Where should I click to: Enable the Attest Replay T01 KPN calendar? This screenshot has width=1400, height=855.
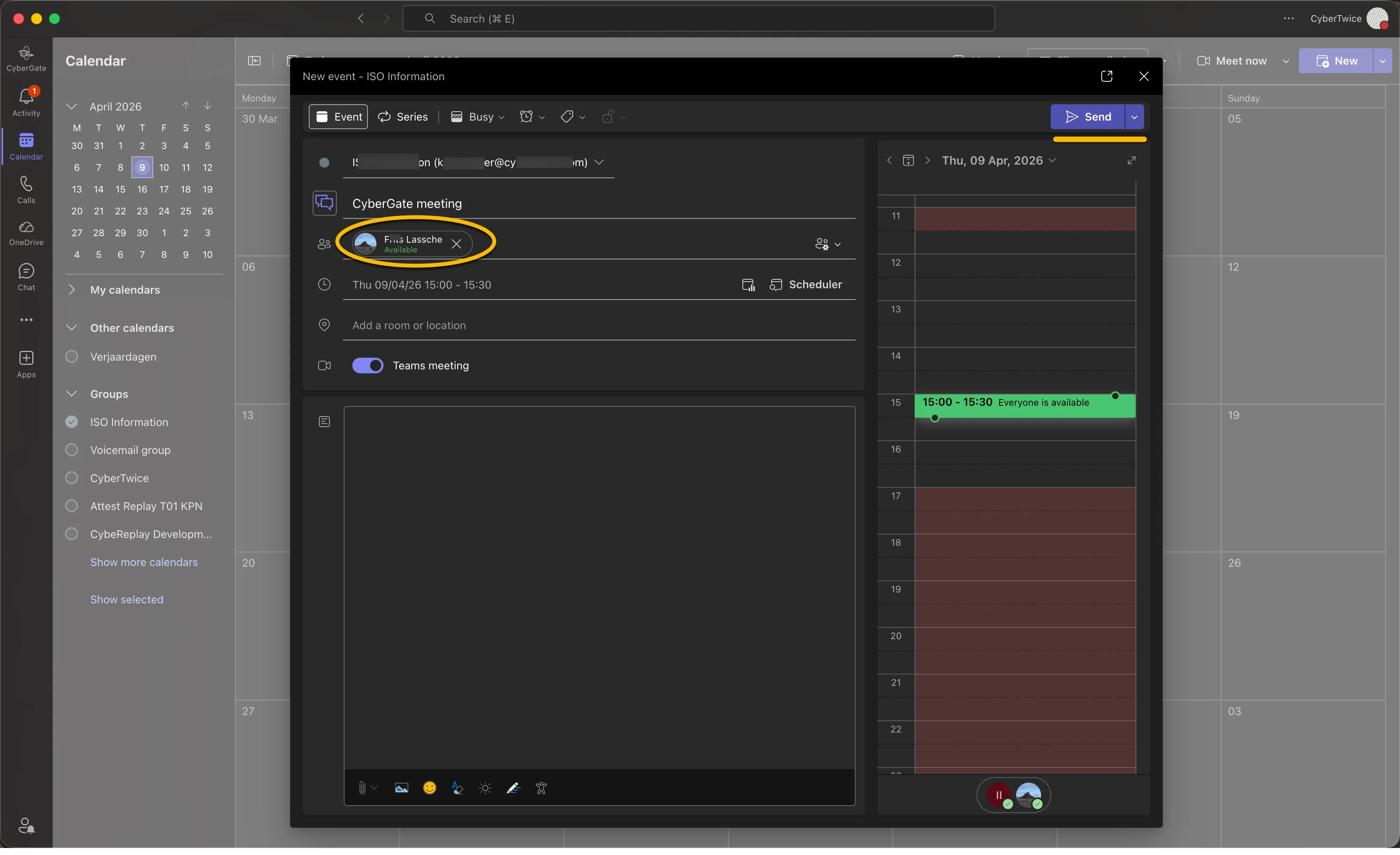pyautogui.click(x=72, y=505)
